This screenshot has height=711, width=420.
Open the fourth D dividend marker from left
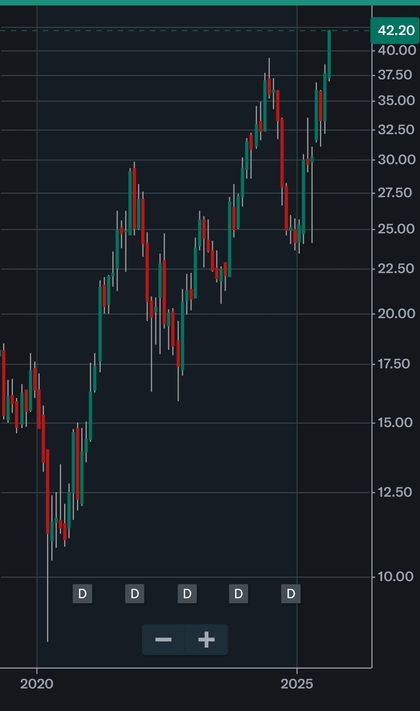(x=239, y=594)
